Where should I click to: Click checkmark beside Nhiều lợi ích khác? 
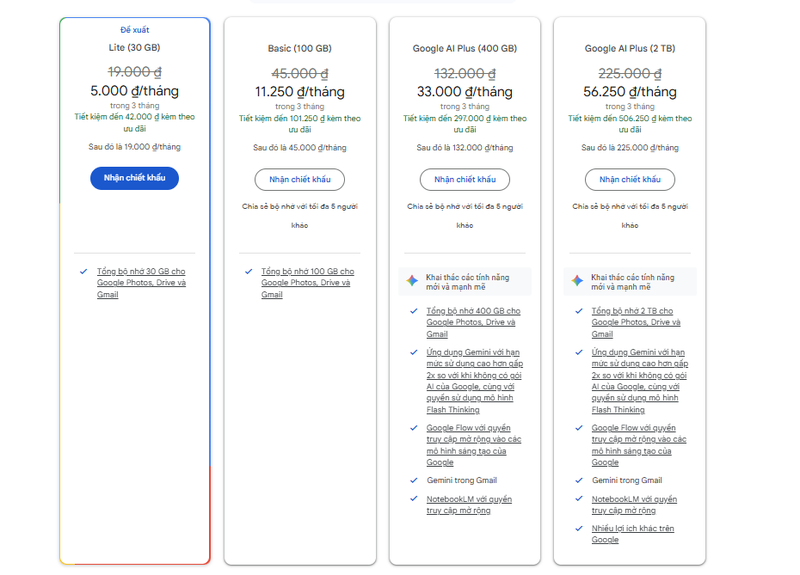click(579, 529)
